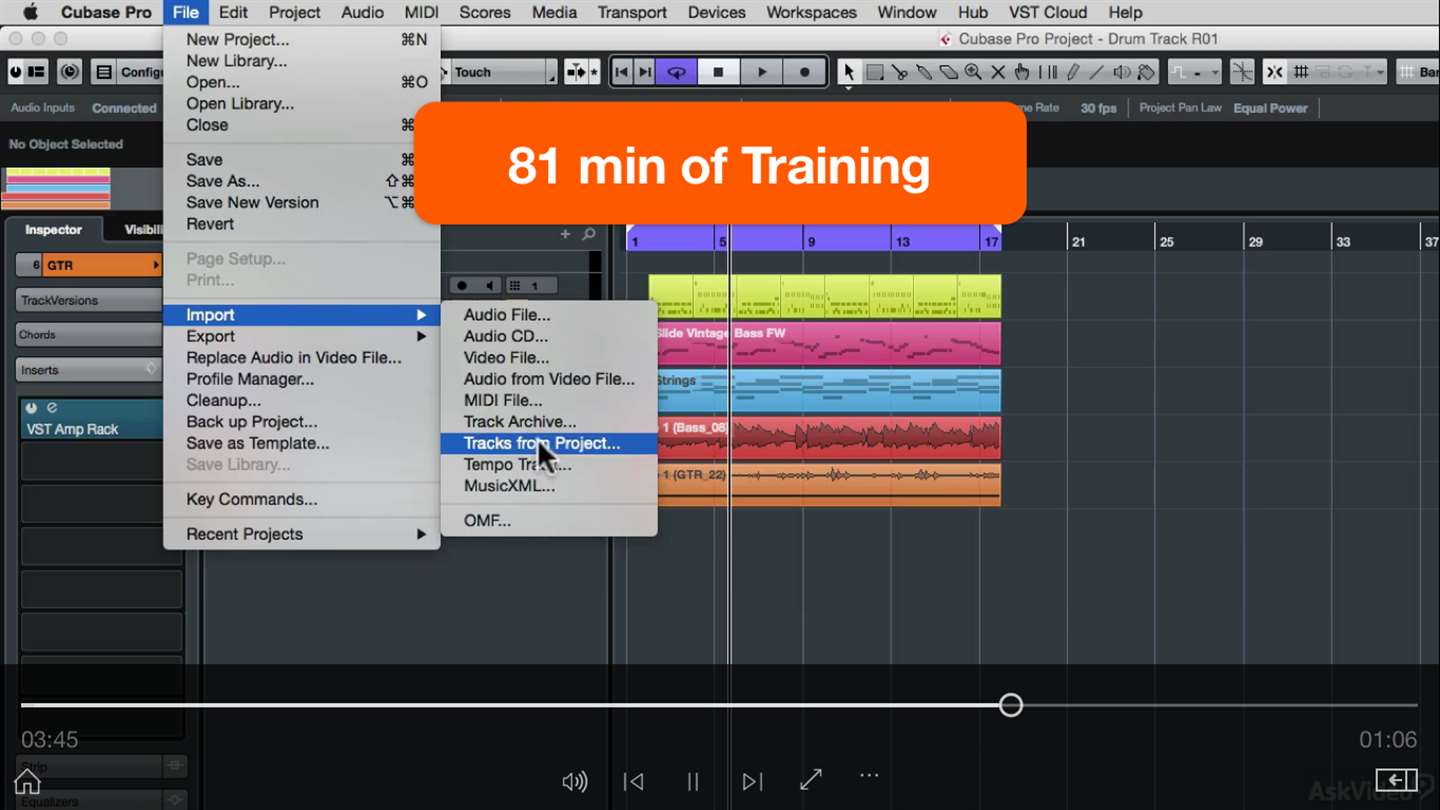The height and width of the screenshot is (810, 1440).
Task: Select the VST Amp Rack insert slot
Action: (x=91, y=420)
